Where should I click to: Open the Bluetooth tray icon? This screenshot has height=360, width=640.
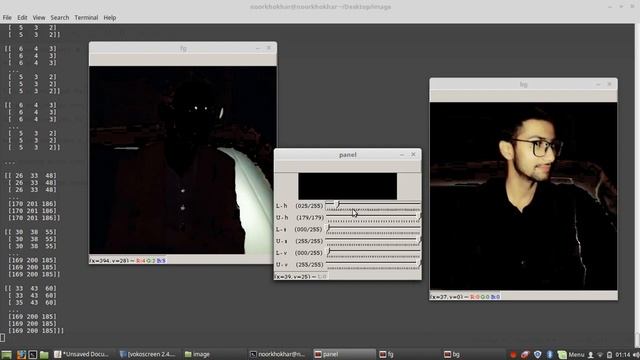(x=549, y=355)
